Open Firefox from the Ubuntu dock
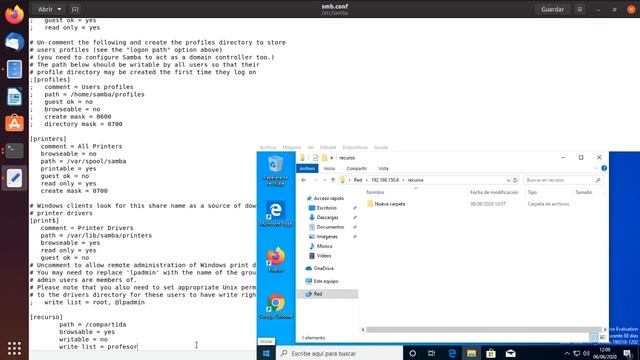The width and height of the screenshot is (640, 360). [14, 15]
